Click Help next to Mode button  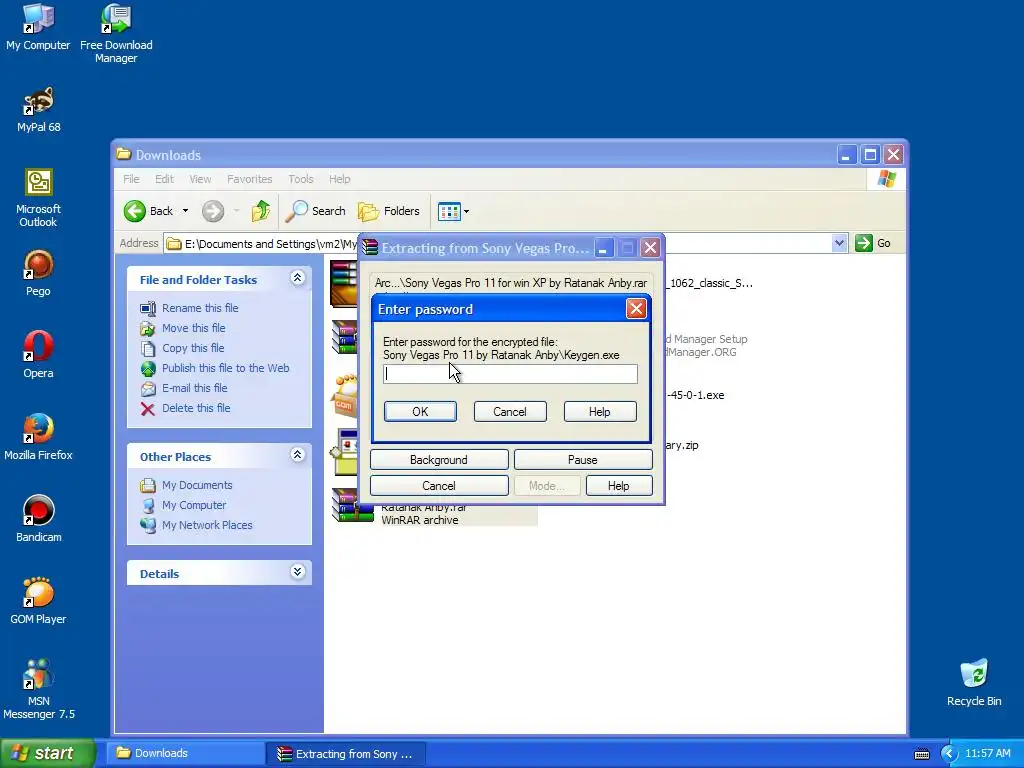click(618, 486)
